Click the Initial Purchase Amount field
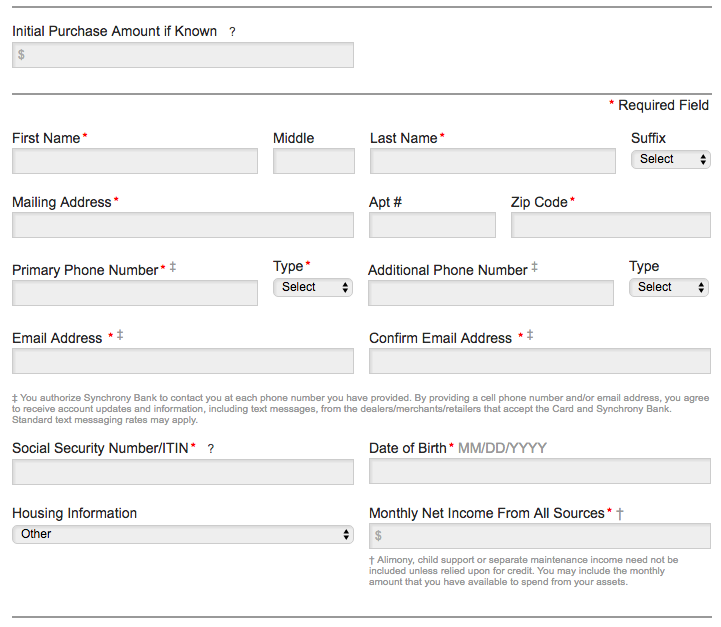This screenshot has width=721, height=627. tap(183, 55)
